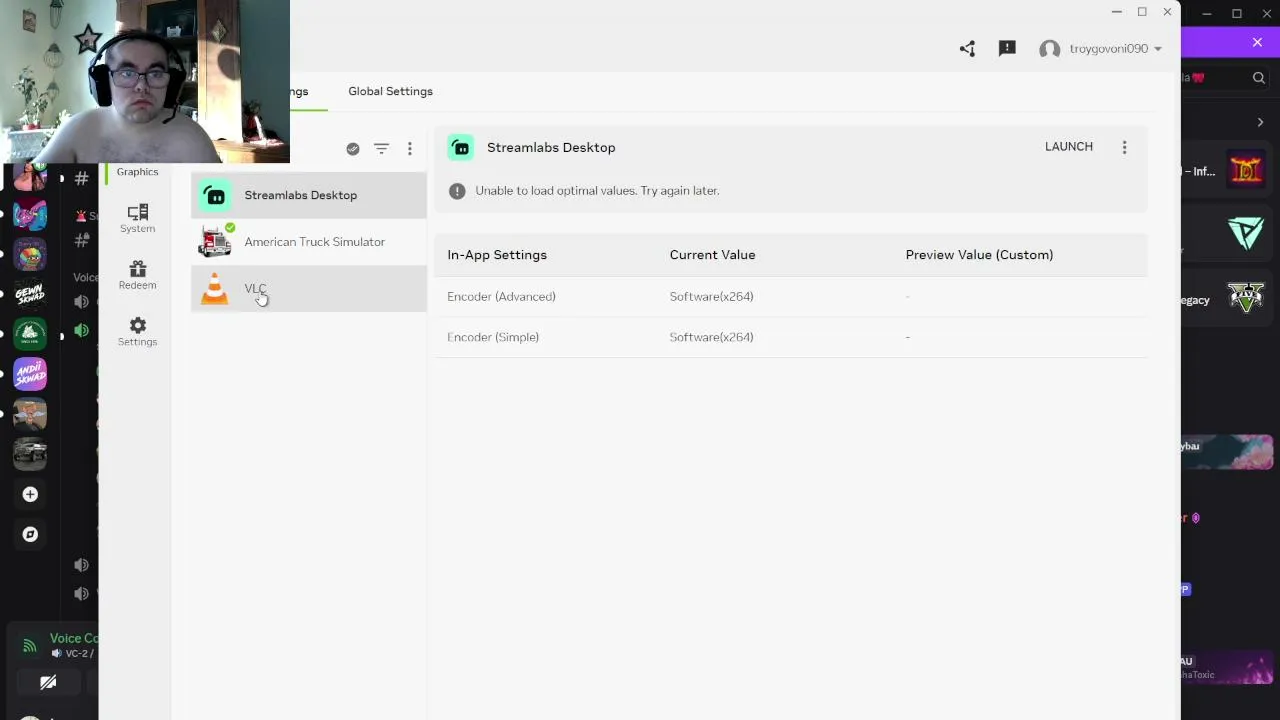Open Discord Explore compass icon
Image resolution: width=1280 pixels, height=720 pixels.
coord(30,534)
